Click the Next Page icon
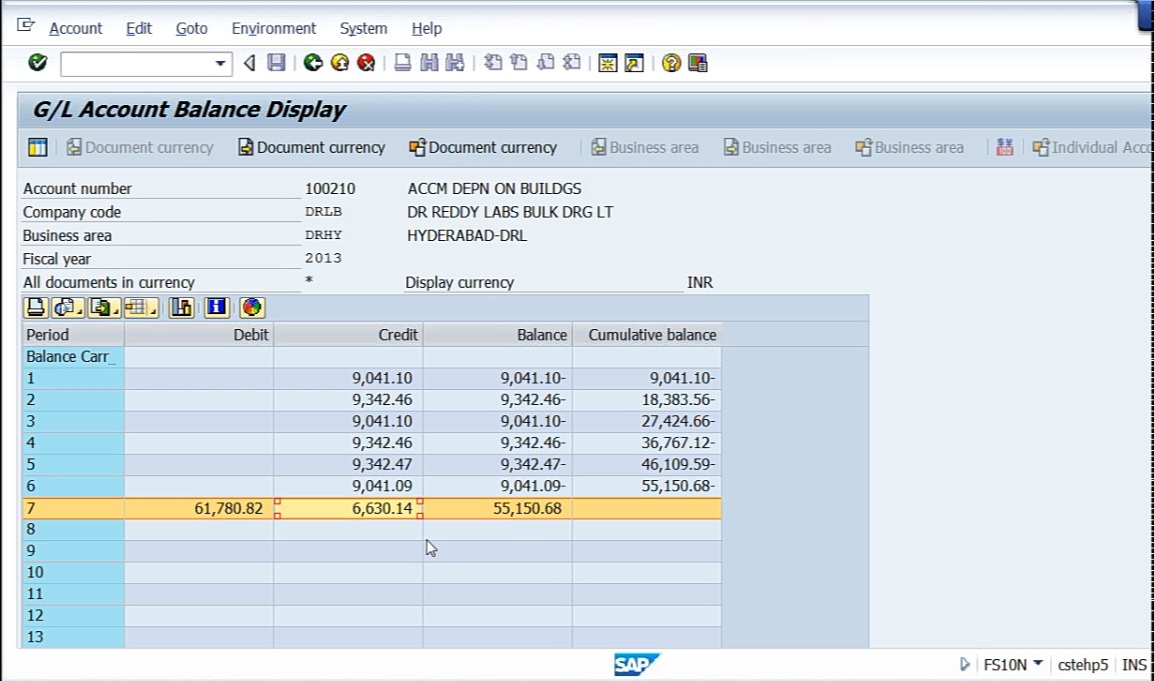This screenshot has height=681, width=1154. tap(545, 63)
